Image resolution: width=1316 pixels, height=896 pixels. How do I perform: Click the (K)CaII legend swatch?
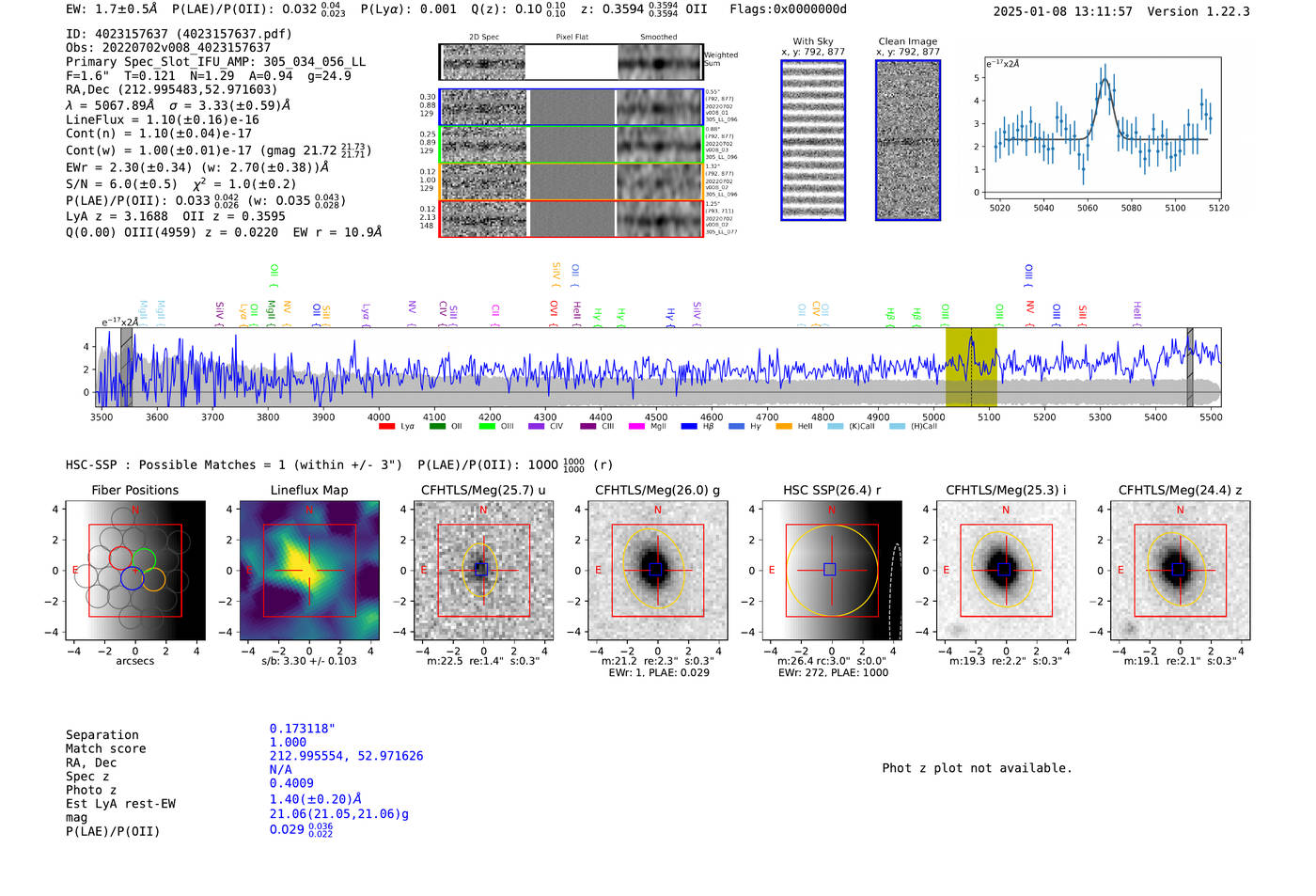click(x=835, y=427)
